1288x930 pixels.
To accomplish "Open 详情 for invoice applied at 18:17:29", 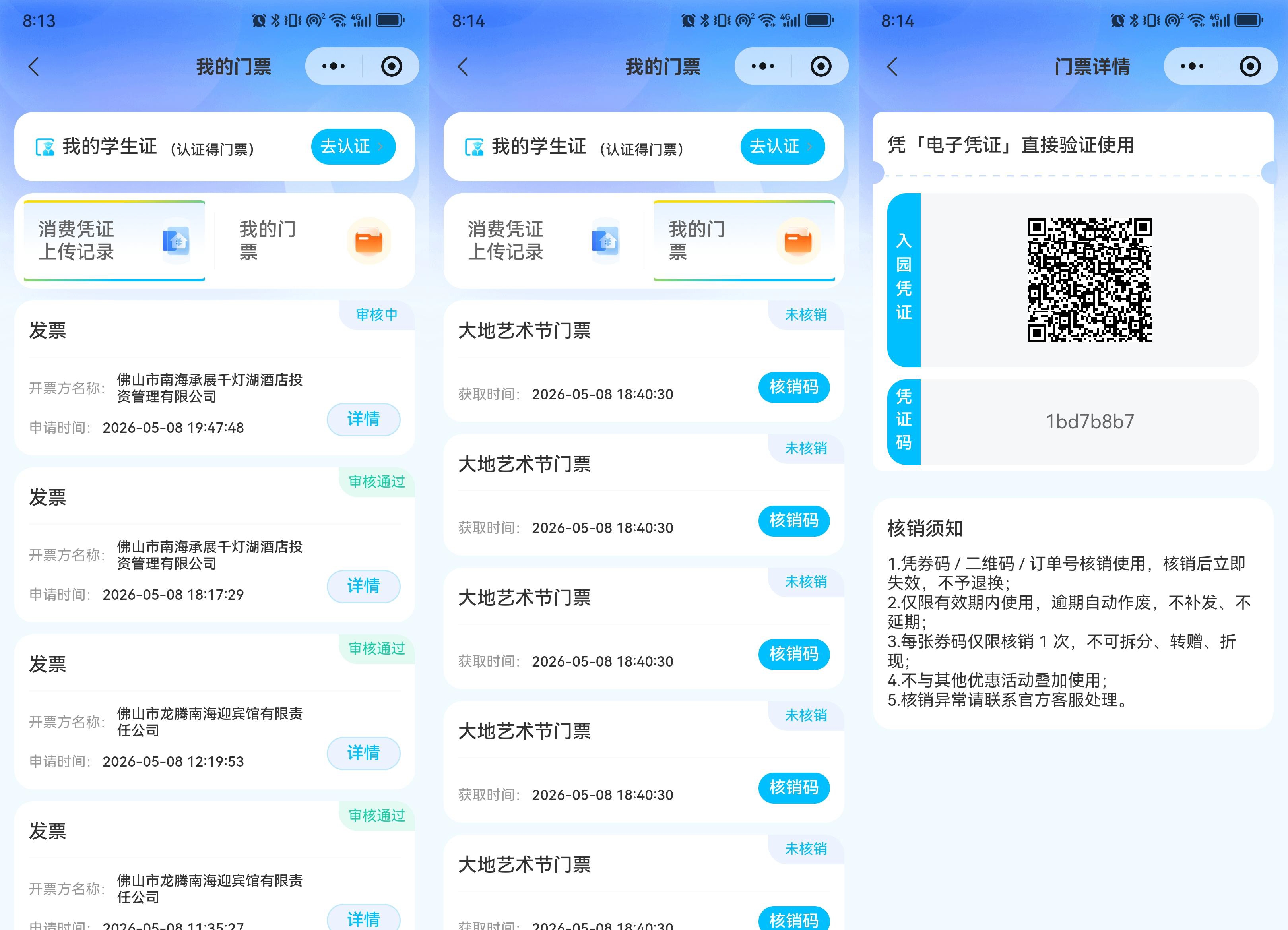I will pyautogui.click(x=363, y=587).
